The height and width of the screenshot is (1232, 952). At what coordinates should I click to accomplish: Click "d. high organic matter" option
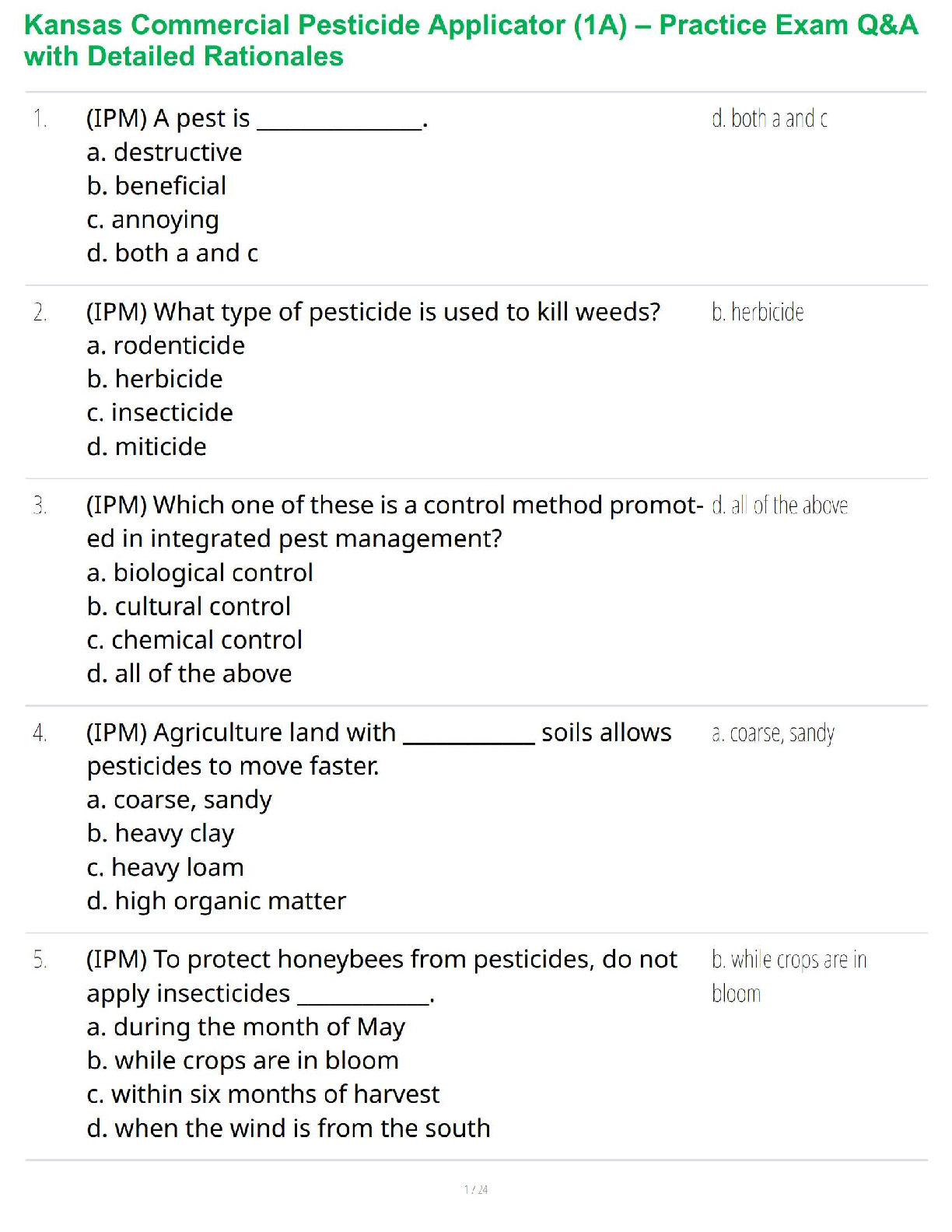216,901
